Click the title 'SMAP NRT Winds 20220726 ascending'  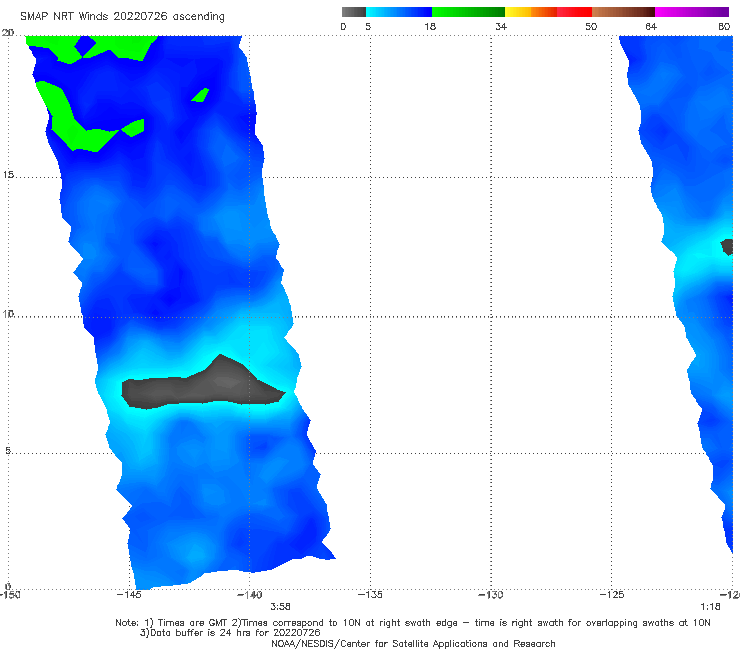pyautogui.click(x=122, y=16)
